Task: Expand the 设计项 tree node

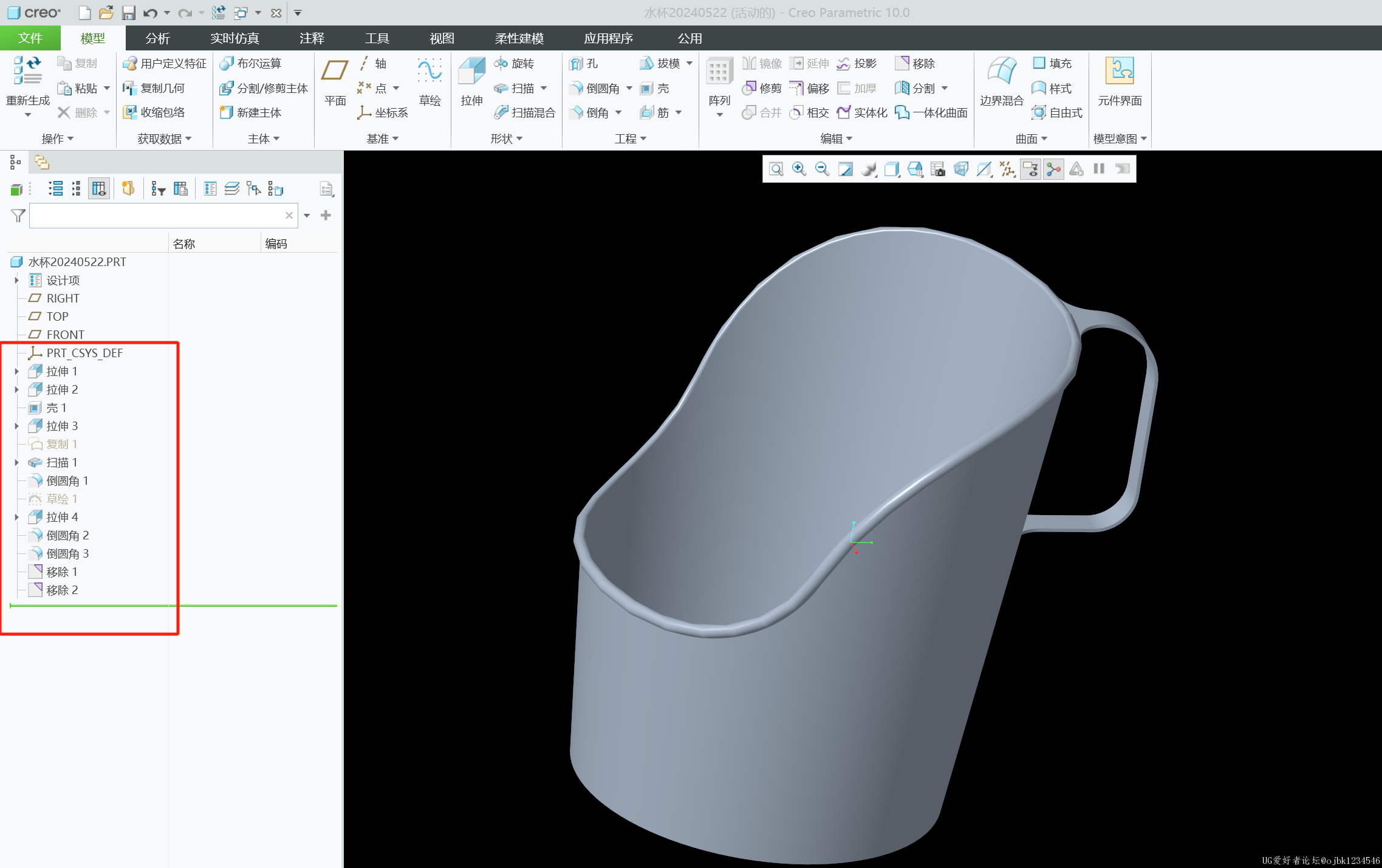Action: click(17, 281)
